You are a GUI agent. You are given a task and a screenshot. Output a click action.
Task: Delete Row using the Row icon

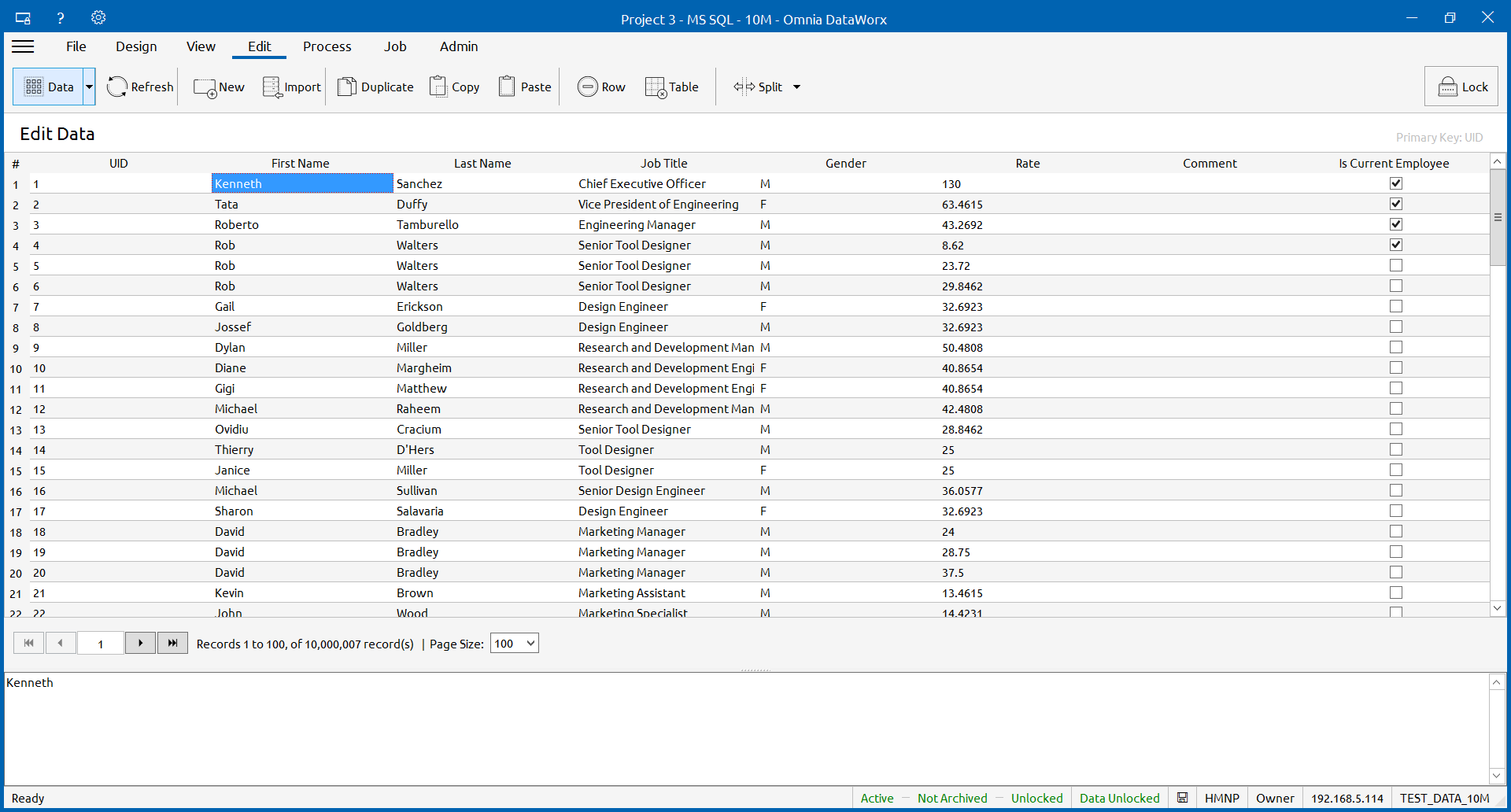point(587,87)
